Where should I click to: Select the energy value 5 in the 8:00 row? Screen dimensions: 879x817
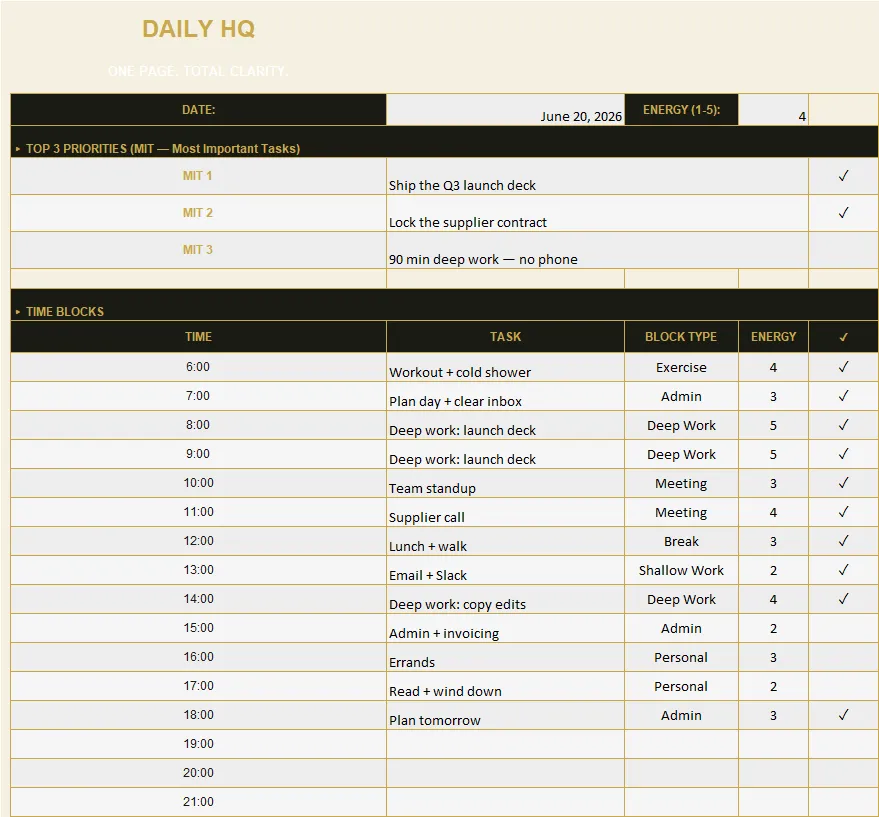[x=773, y=425]
